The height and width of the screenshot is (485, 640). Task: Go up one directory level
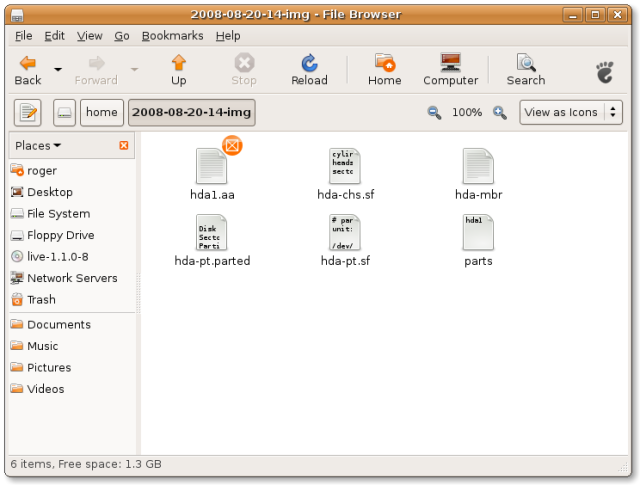pos(179,70)
